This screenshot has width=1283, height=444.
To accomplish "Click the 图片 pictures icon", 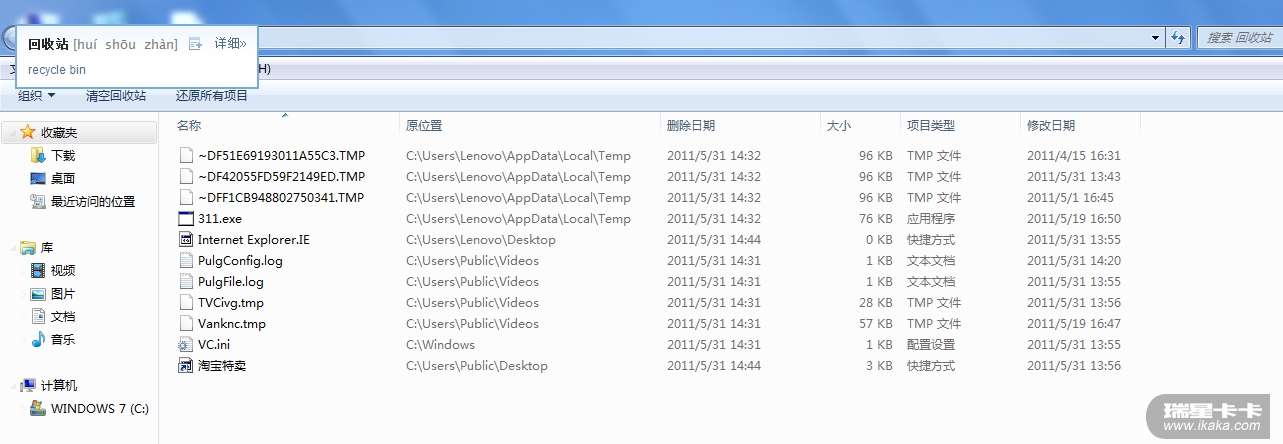I will click(x=38, y=294).
